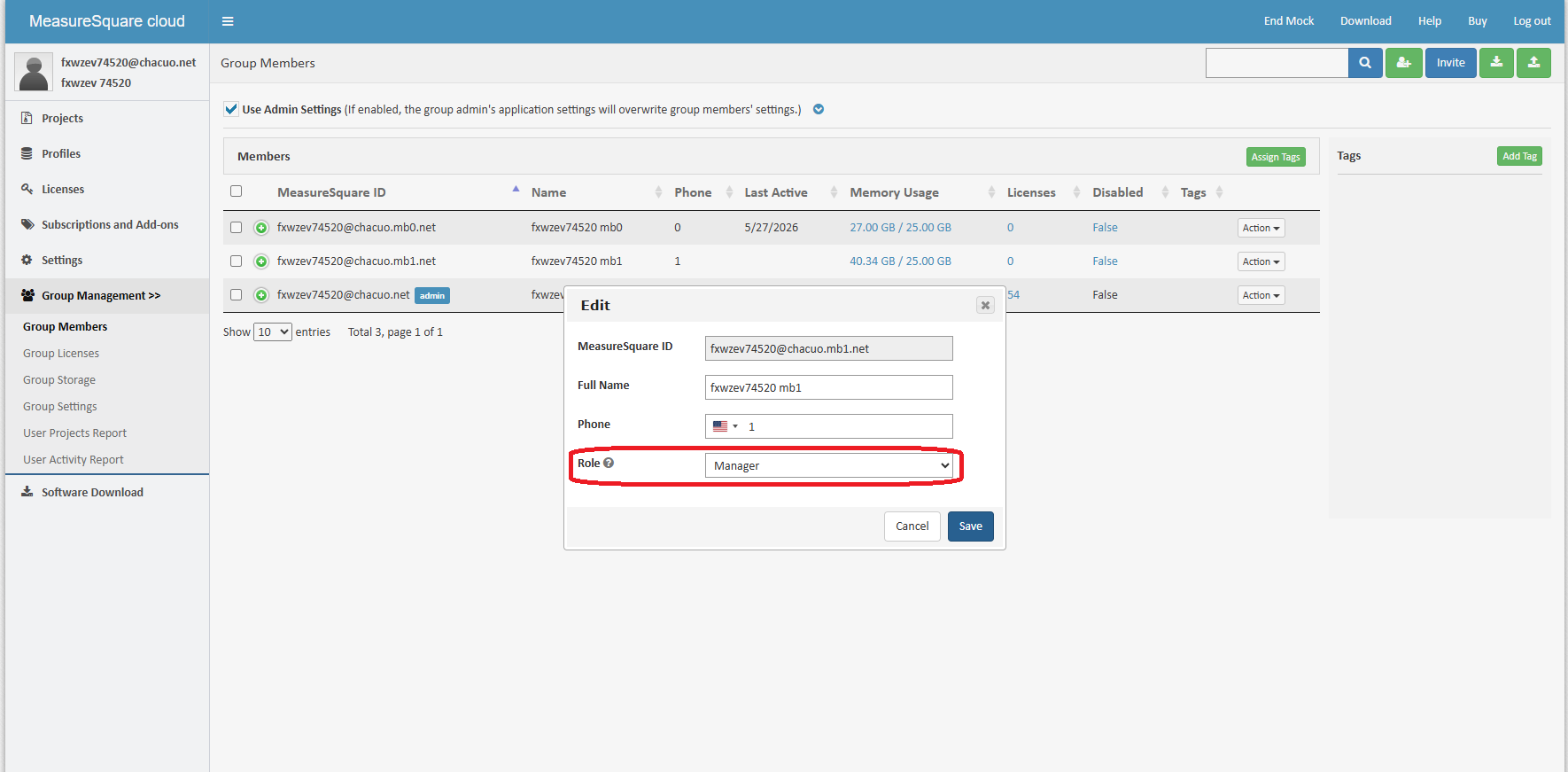Viewport: 1568px width, 772px height.
Task: Click the Profiles icon in the sidebar
Action: pyautogui.click(x=27, y=153)
